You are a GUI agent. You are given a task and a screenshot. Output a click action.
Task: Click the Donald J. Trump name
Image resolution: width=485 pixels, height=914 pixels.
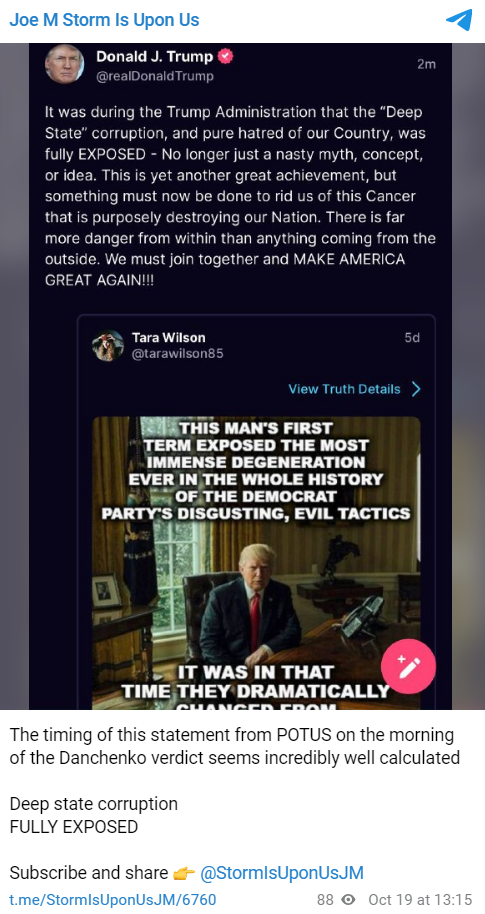[154, 57]
